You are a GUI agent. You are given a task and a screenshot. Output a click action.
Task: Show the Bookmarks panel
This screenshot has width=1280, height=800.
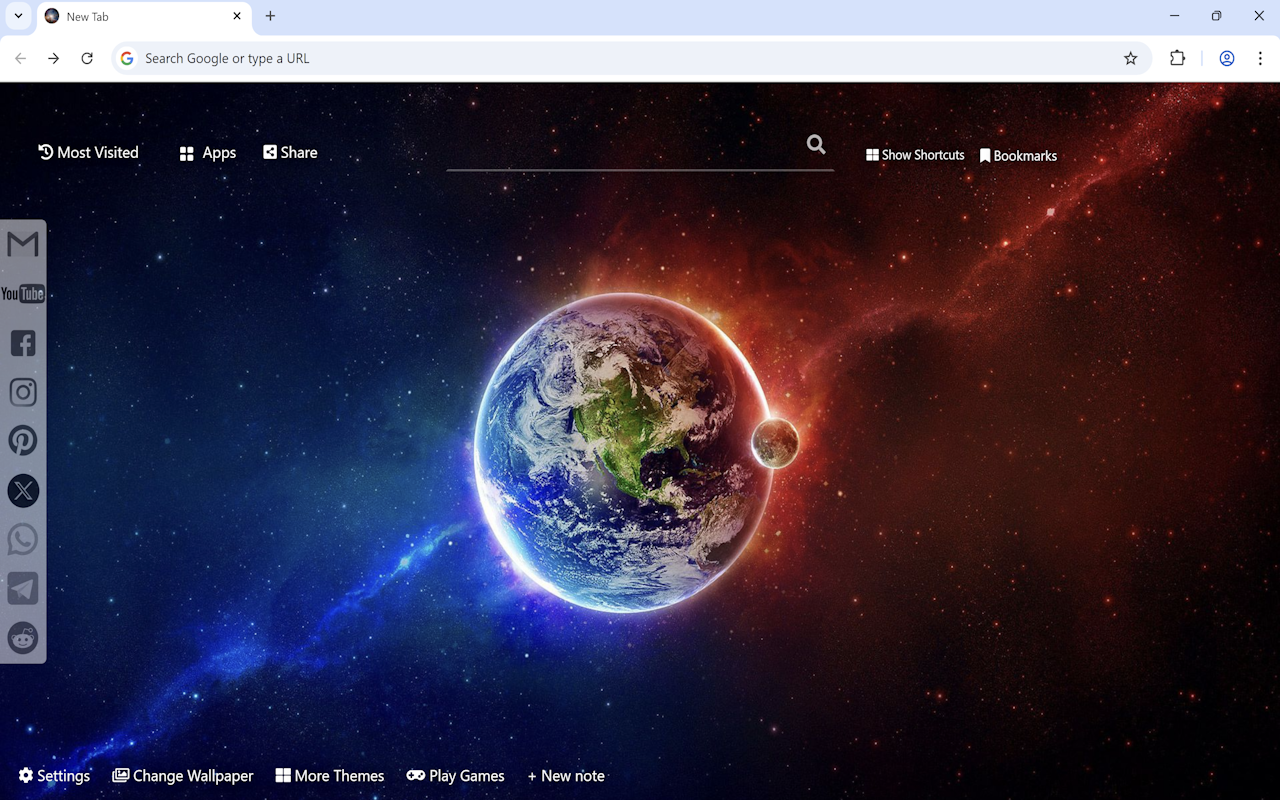pos(1018,155)
